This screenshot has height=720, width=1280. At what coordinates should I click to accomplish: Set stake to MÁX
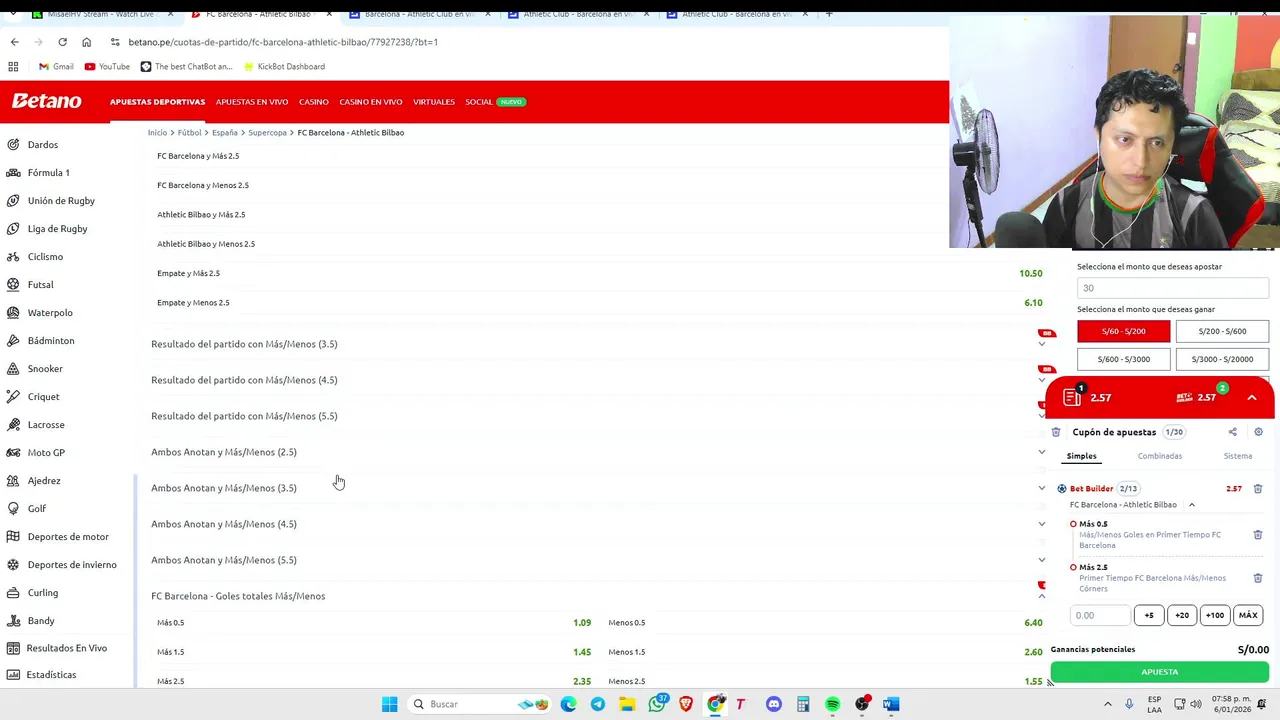click(1247, 615)
